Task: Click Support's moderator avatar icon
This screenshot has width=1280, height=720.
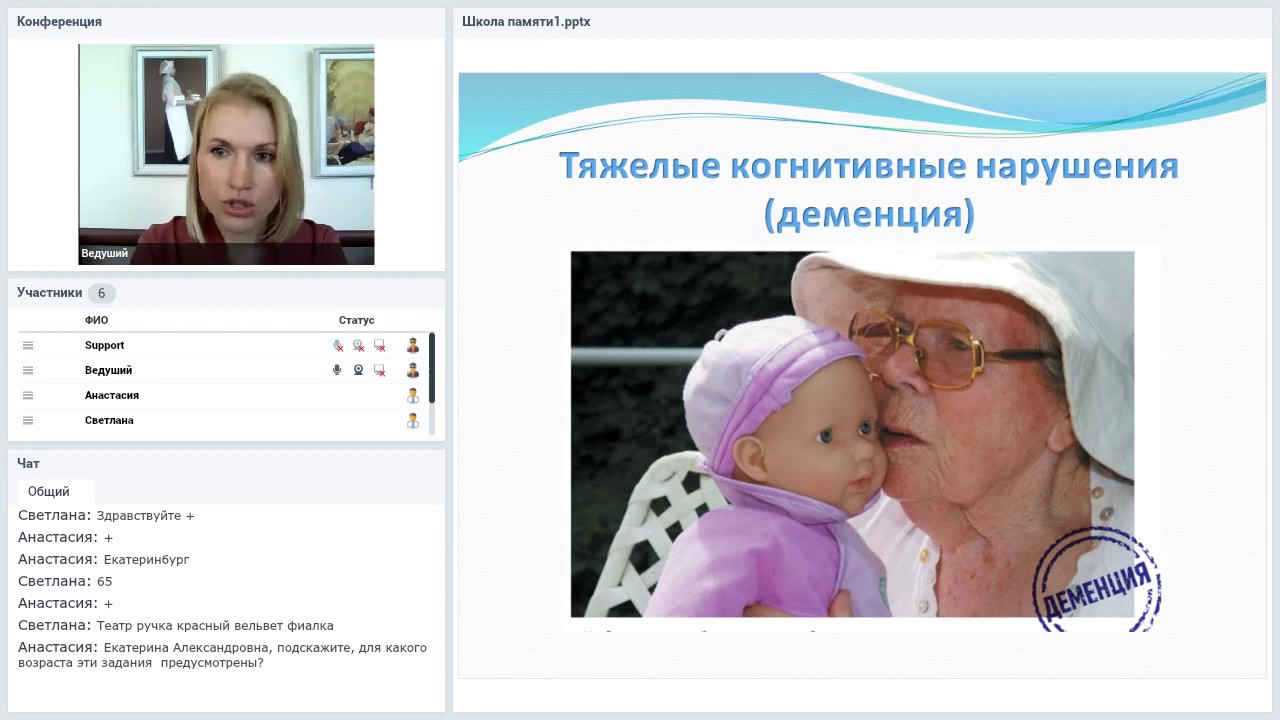Action: [413, 345]
